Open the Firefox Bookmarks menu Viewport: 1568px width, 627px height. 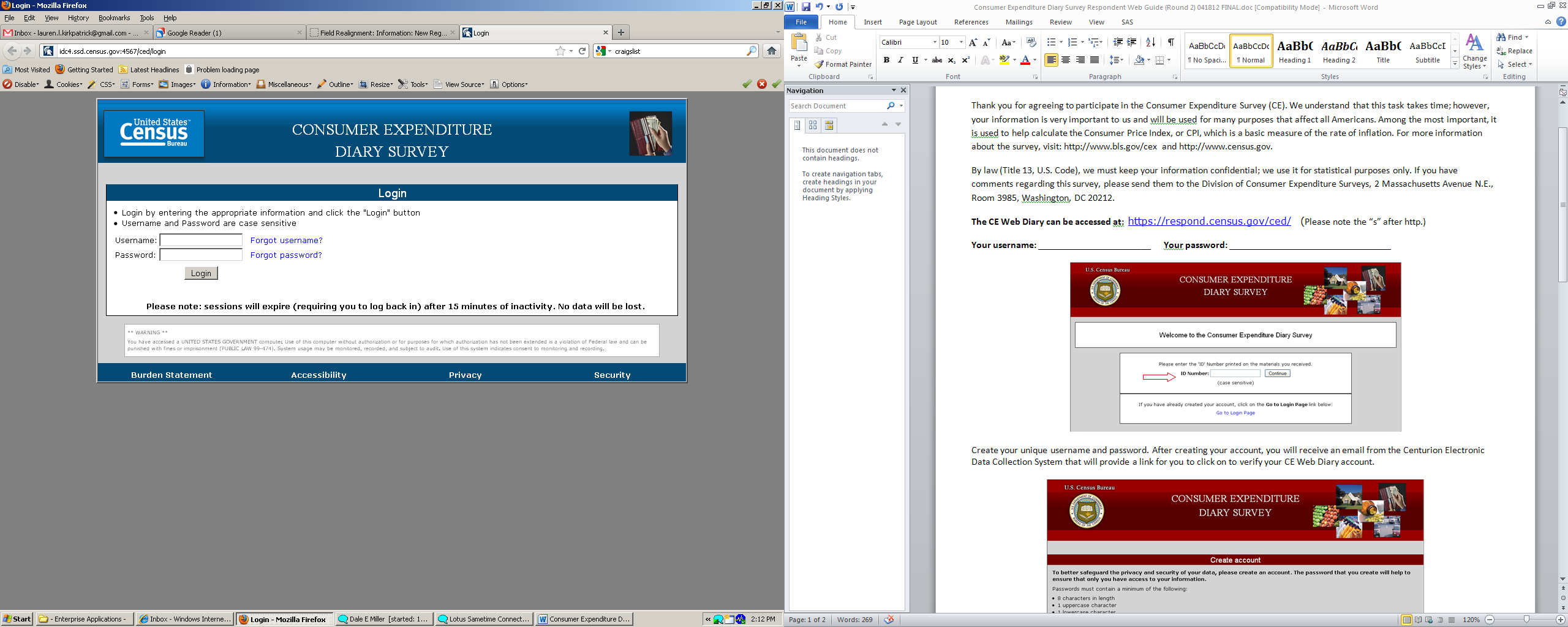(115, 18)
